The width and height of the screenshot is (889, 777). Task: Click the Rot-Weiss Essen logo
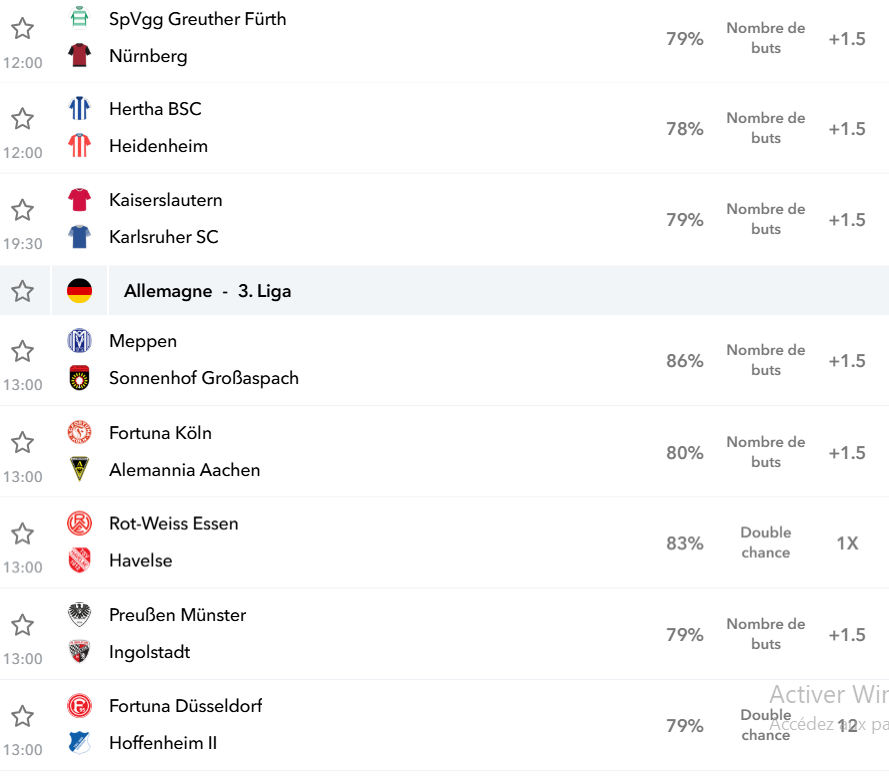click(x=79, y=523)
